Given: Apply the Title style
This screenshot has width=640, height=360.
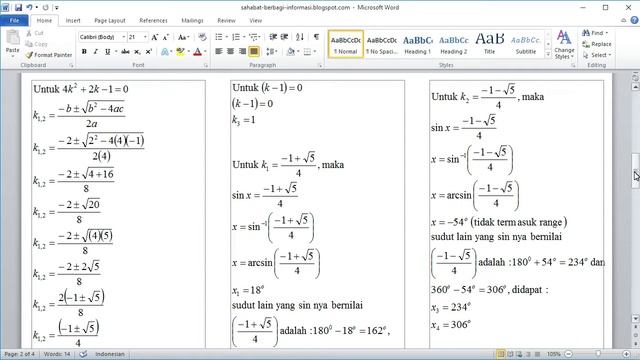Looking at the screenshot, I should [489, 44].
